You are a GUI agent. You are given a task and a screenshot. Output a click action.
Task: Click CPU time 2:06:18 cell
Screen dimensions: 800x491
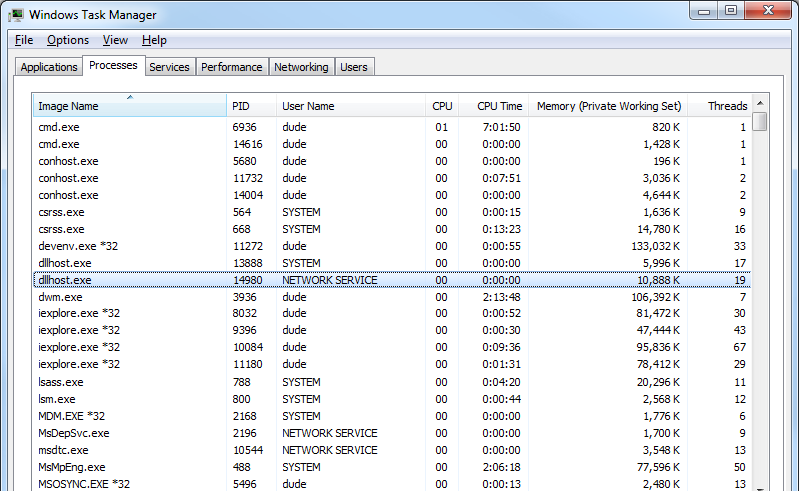click(x=502, y=467)
